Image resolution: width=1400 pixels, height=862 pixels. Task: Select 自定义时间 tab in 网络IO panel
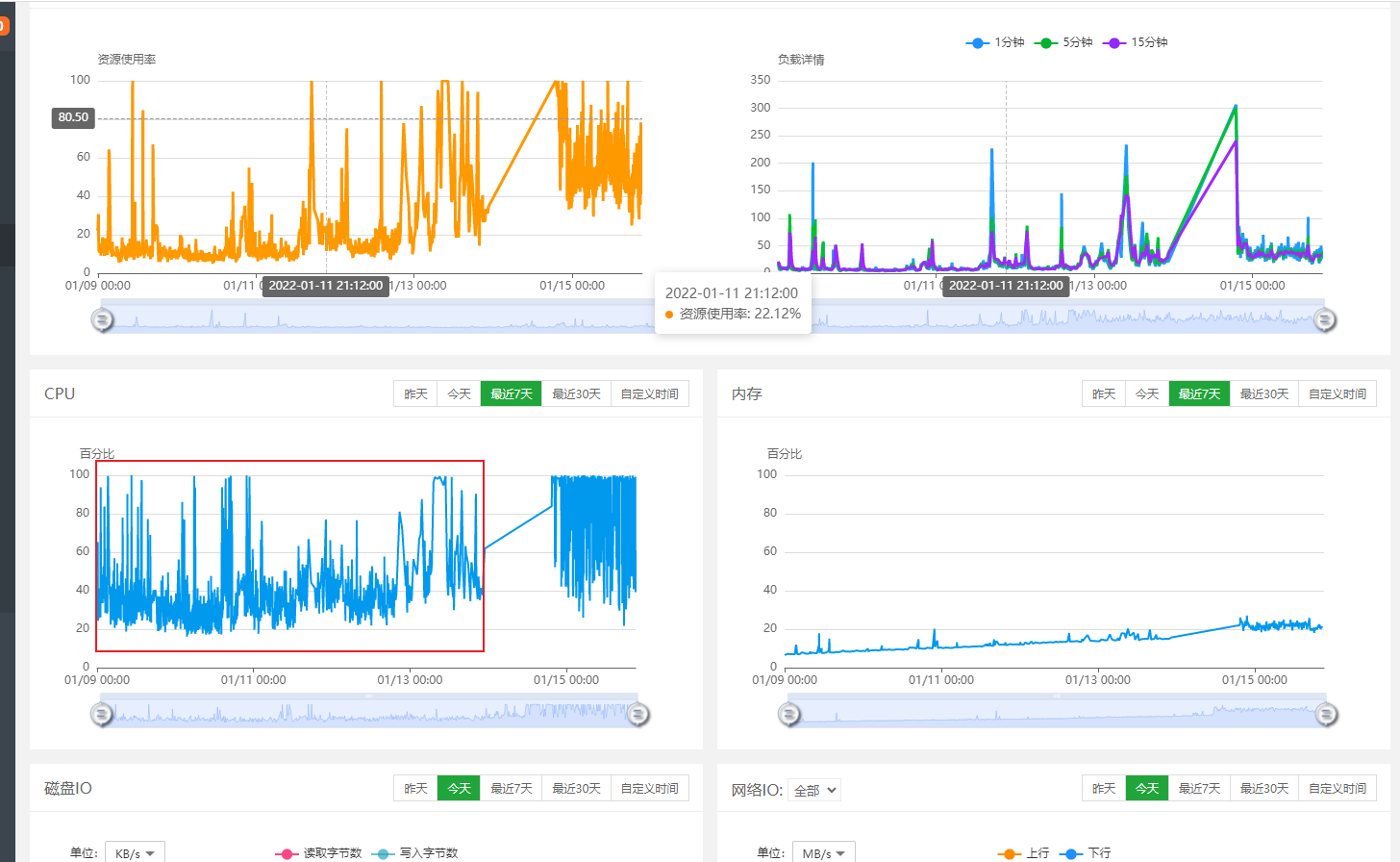(x=1337, y=788)
